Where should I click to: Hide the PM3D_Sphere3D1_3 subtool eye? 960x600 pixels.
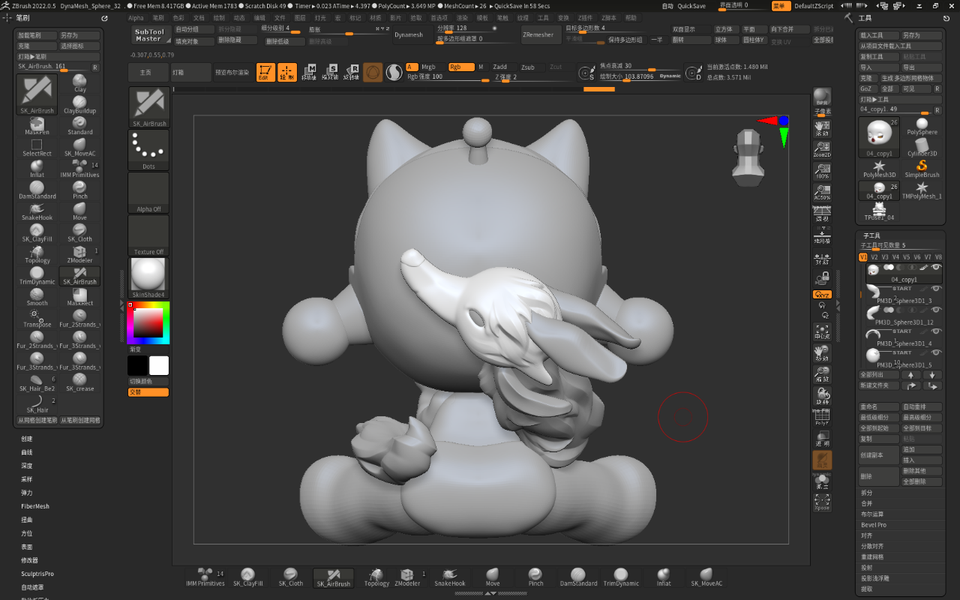[x=936, y=289]
